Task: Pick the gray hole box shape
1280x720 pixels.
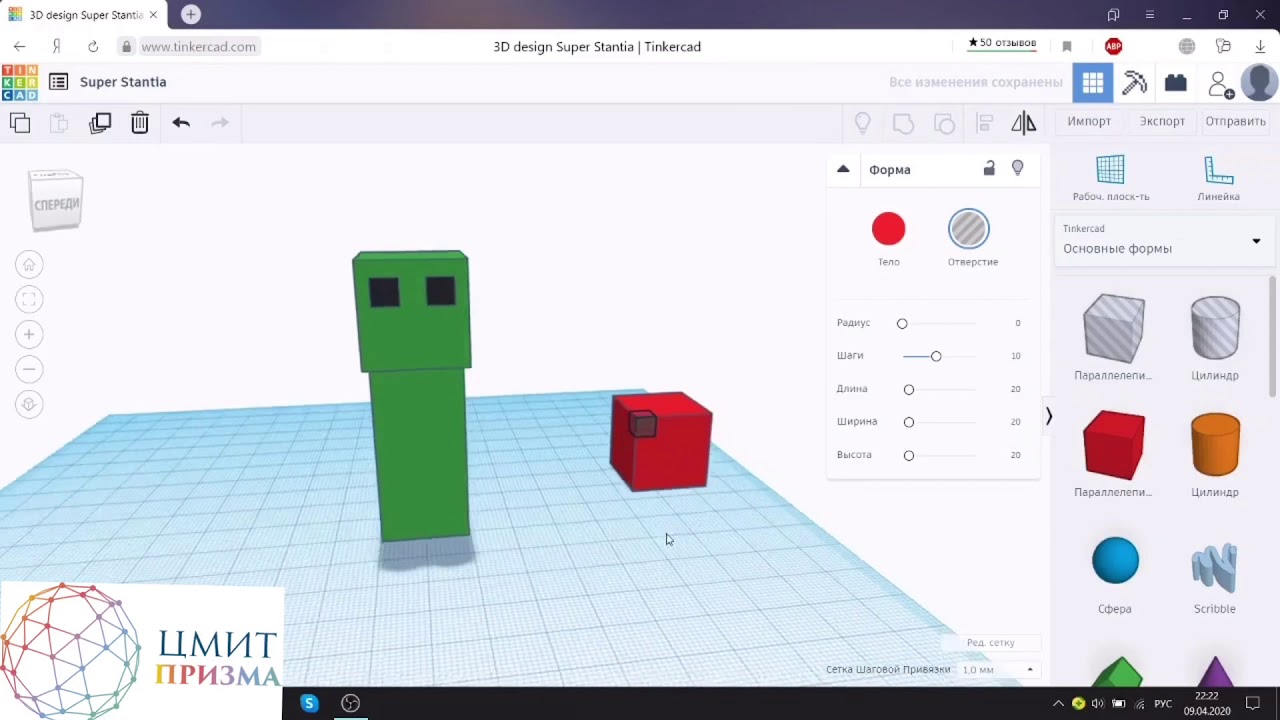Action: (x=1113, y=329)
